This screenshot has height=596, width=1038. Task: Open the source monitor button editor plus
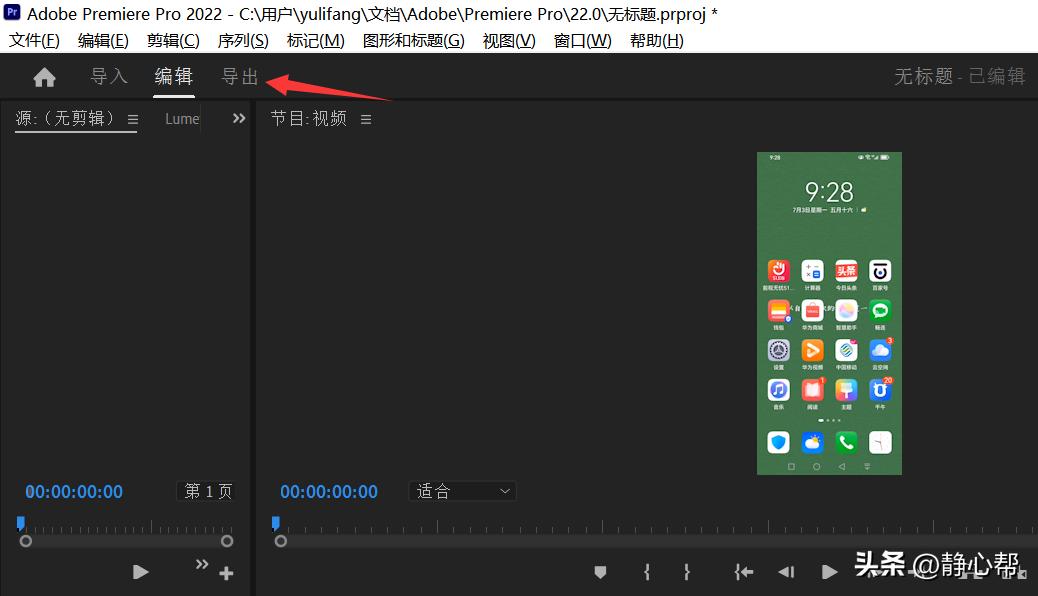[x=226, y=573]
